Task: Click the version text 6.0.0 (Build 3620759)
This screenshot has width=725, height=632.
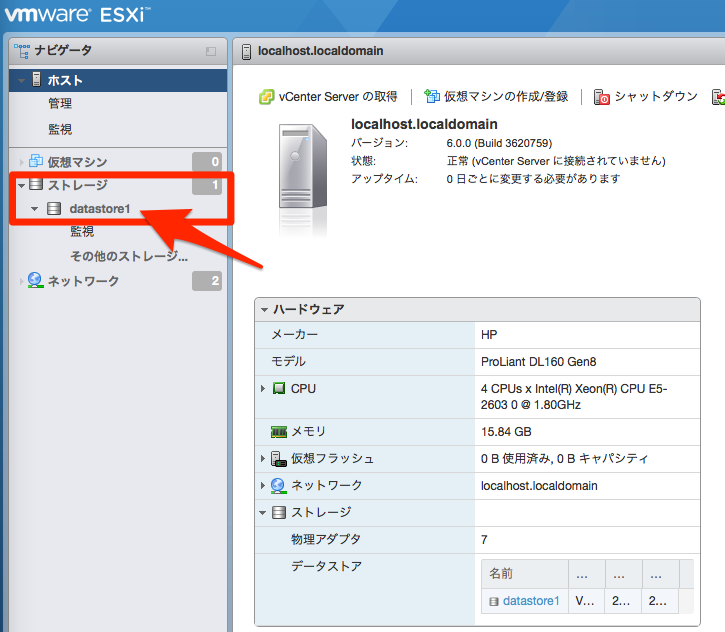Action: click(x=499, y=143)
